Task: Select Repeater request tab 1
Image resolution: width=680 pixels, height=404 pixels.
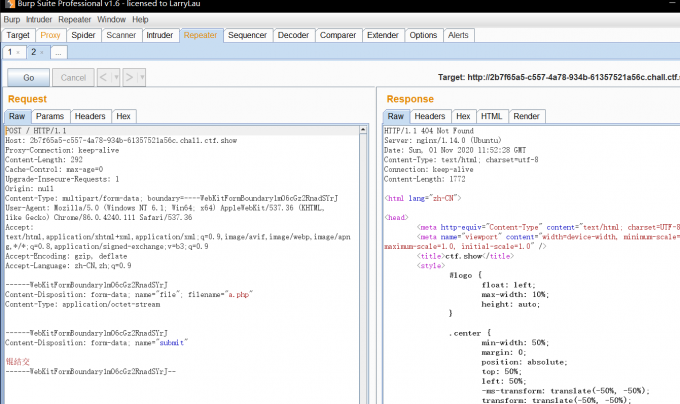Action: point(10,52)
